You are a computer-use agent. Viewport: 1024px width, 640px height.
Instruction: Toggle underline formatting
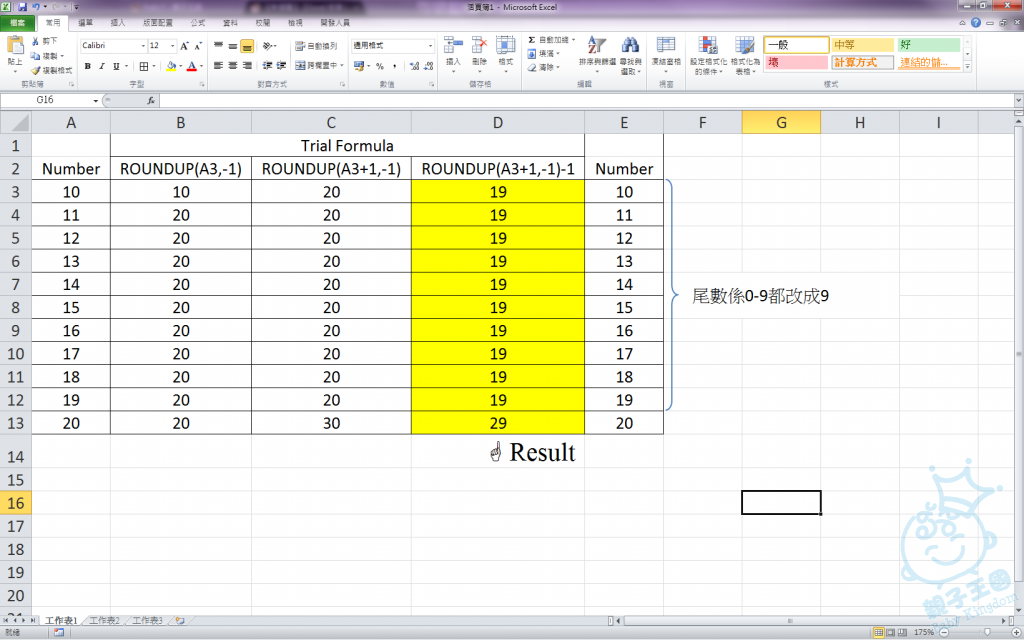pos(116,66)
